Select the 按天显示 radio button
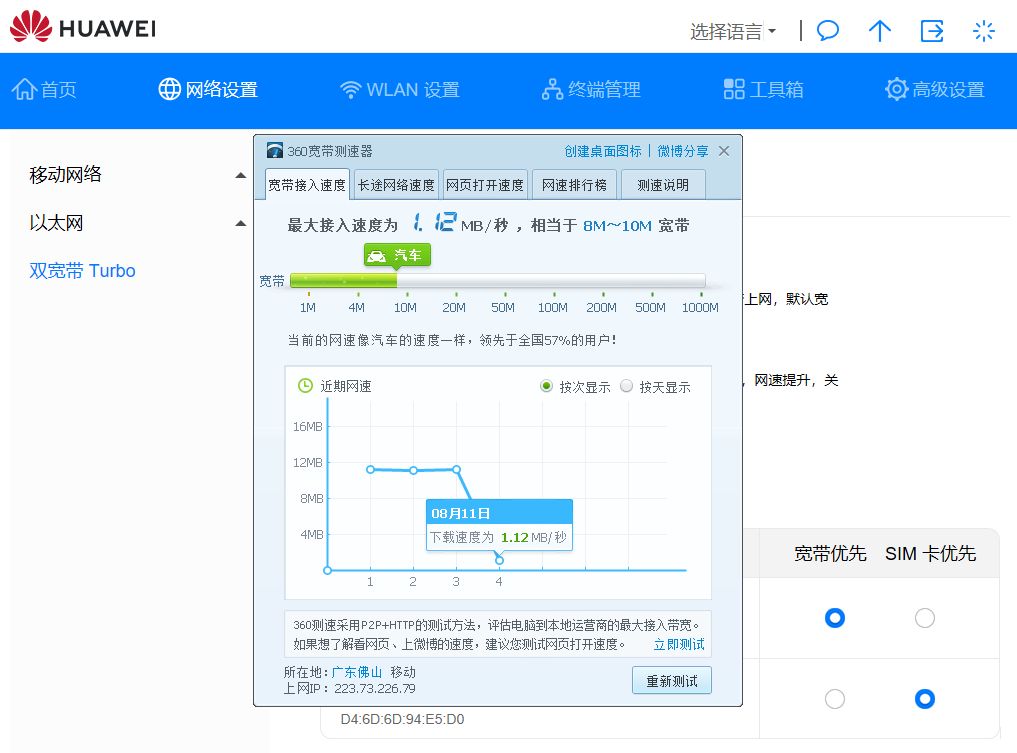The width and height of the screenshot is (1017, 753). tap(627, 387)
